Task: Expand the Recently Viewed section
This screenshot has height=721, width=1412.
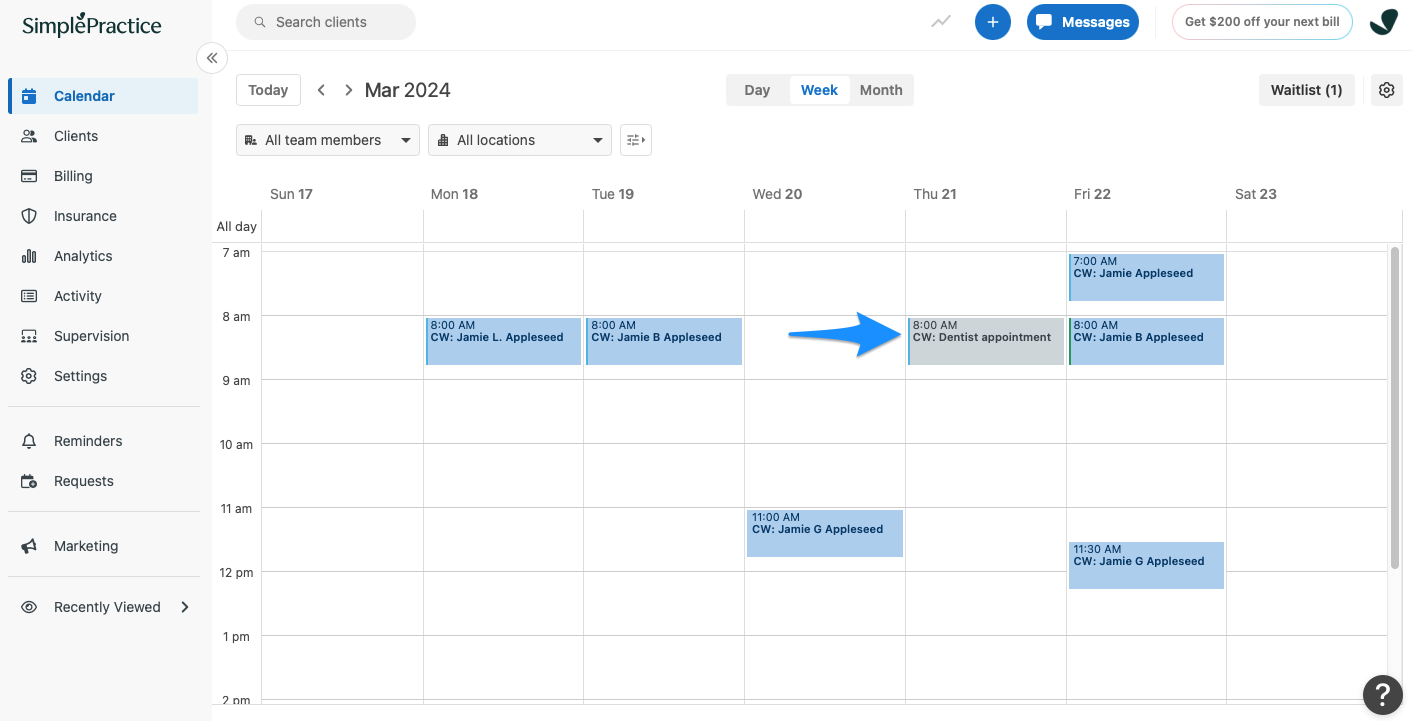Action: pos(107,606)
